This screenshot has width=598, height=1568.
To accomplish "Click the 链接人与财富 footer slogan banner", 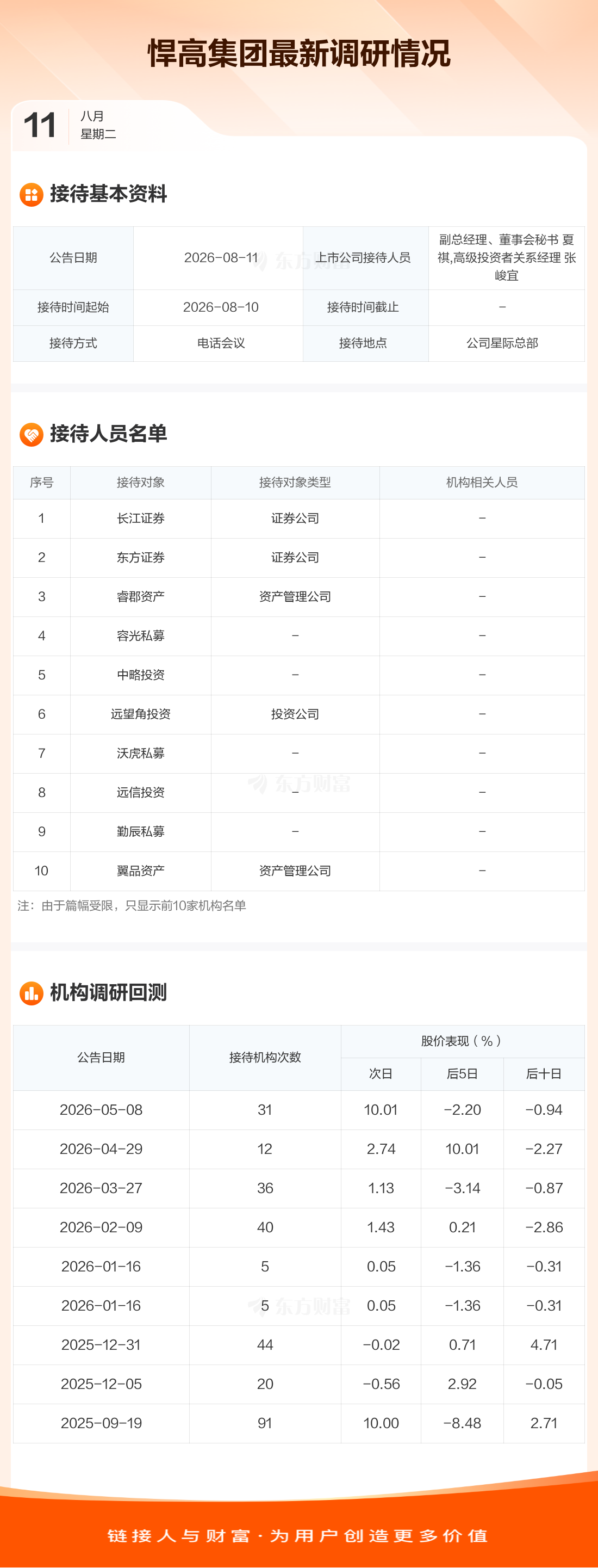I will (x=298, y=1536).
